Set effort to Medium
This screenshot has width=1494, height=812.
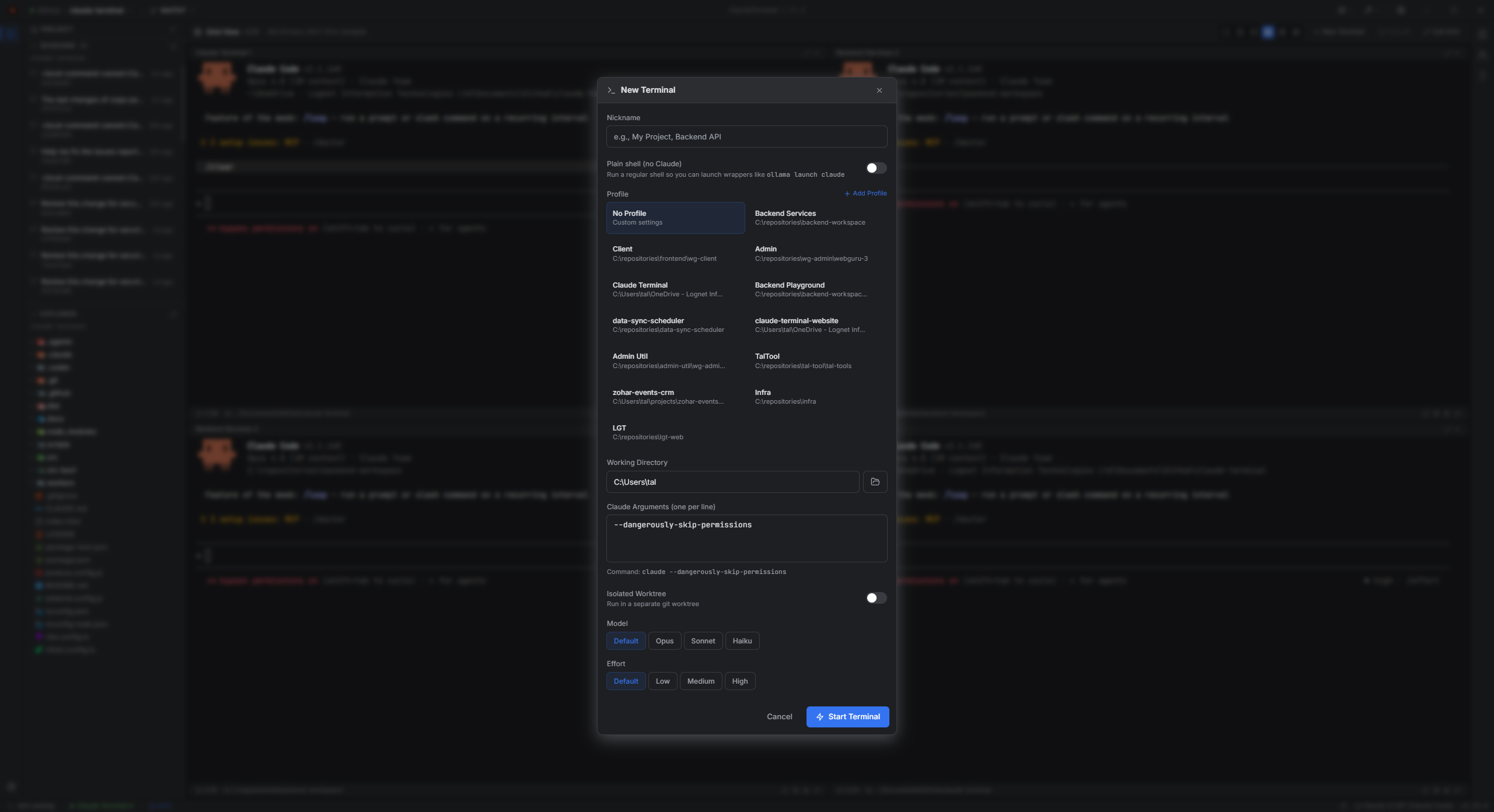pyautogui.click(x=700, y=681)
